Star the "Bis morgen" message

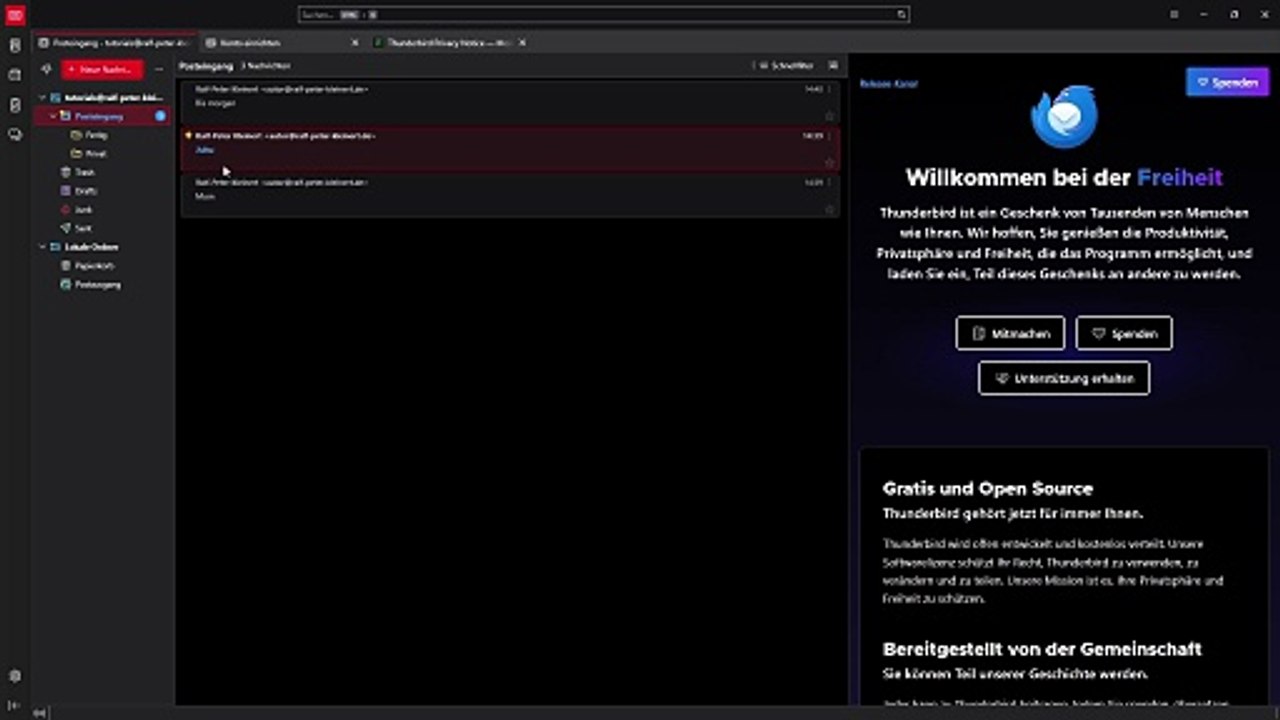[829, 116]
